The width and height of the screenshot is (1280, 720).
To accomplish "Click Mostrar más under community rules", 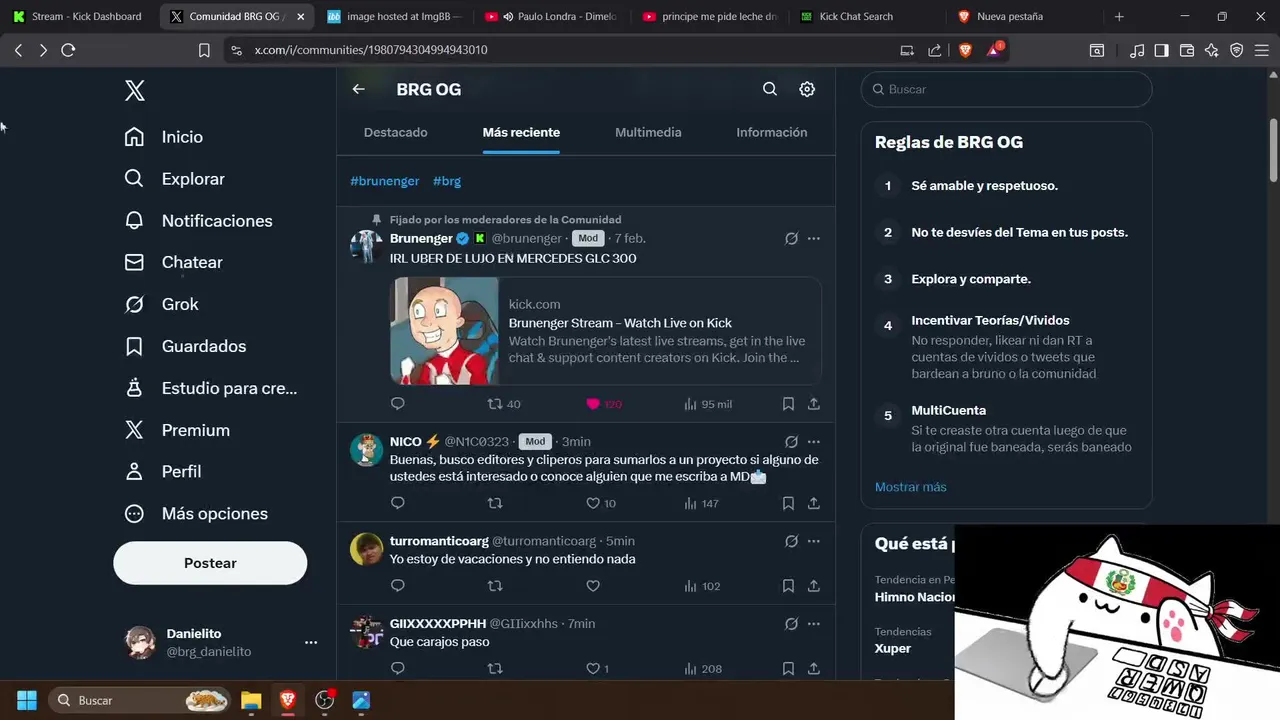I will (x=910, y=487).
